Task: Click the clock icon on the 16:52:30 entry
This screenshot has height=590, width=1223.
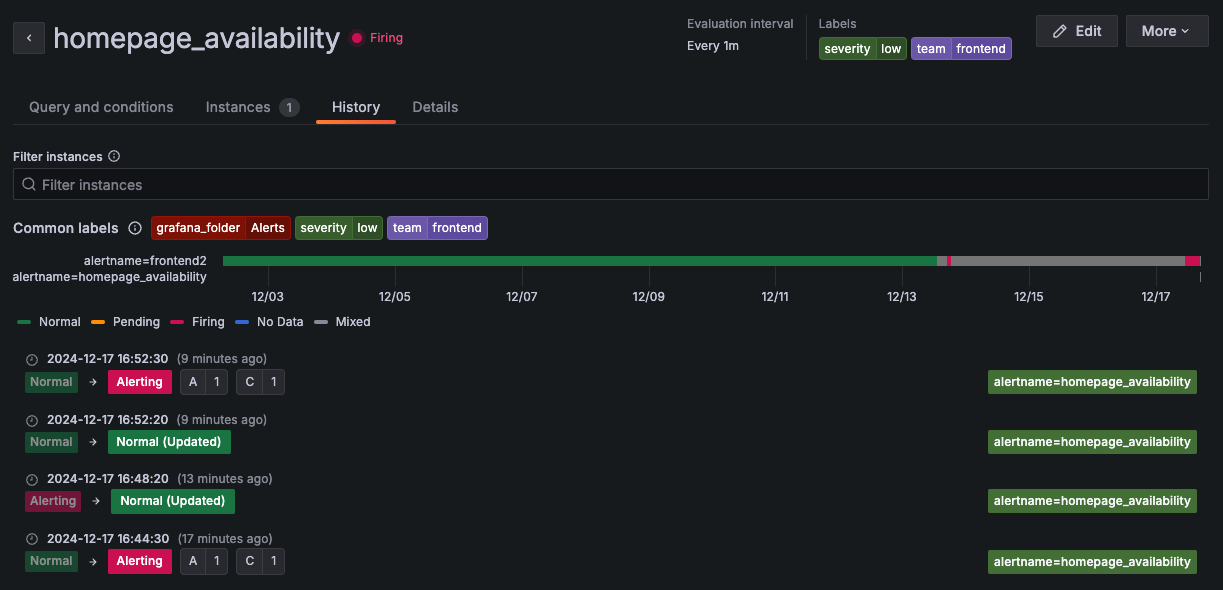Action: (31, 358)
